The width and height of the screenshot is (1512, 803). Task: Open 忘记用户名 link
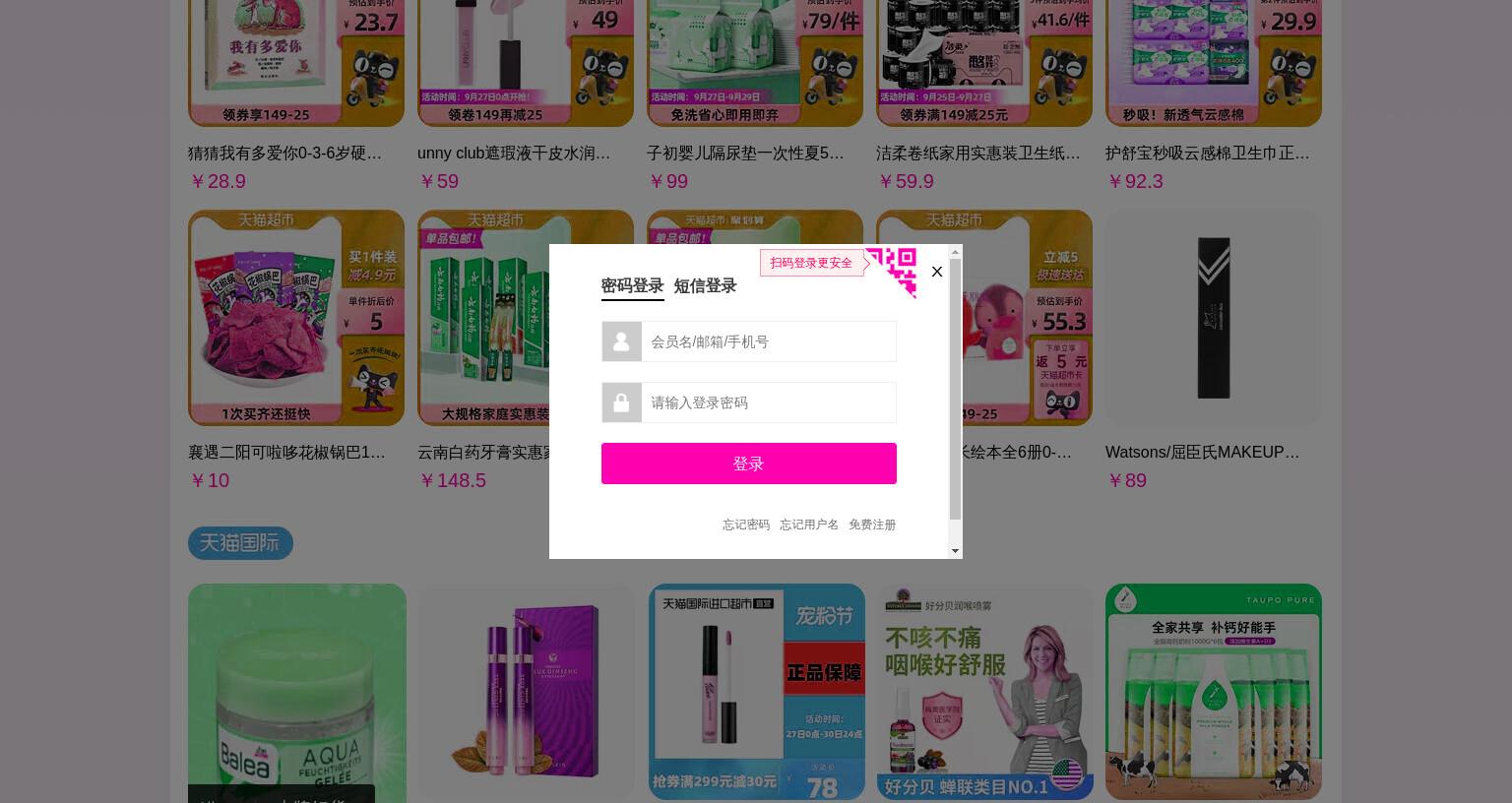809,525
